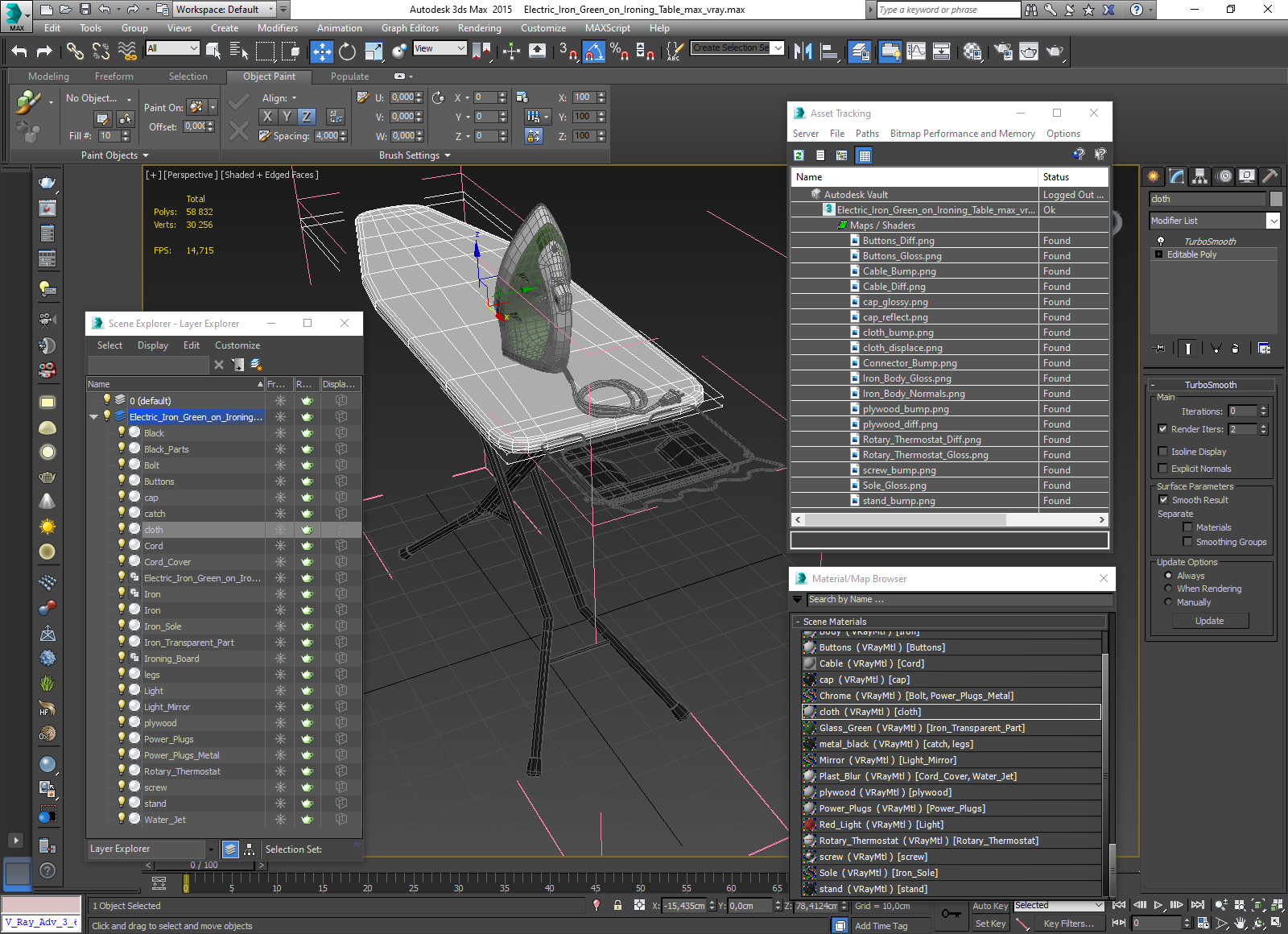Open the Material Editor teapot icon
The image size is (1288, 934).
click(x=972, y=52)
